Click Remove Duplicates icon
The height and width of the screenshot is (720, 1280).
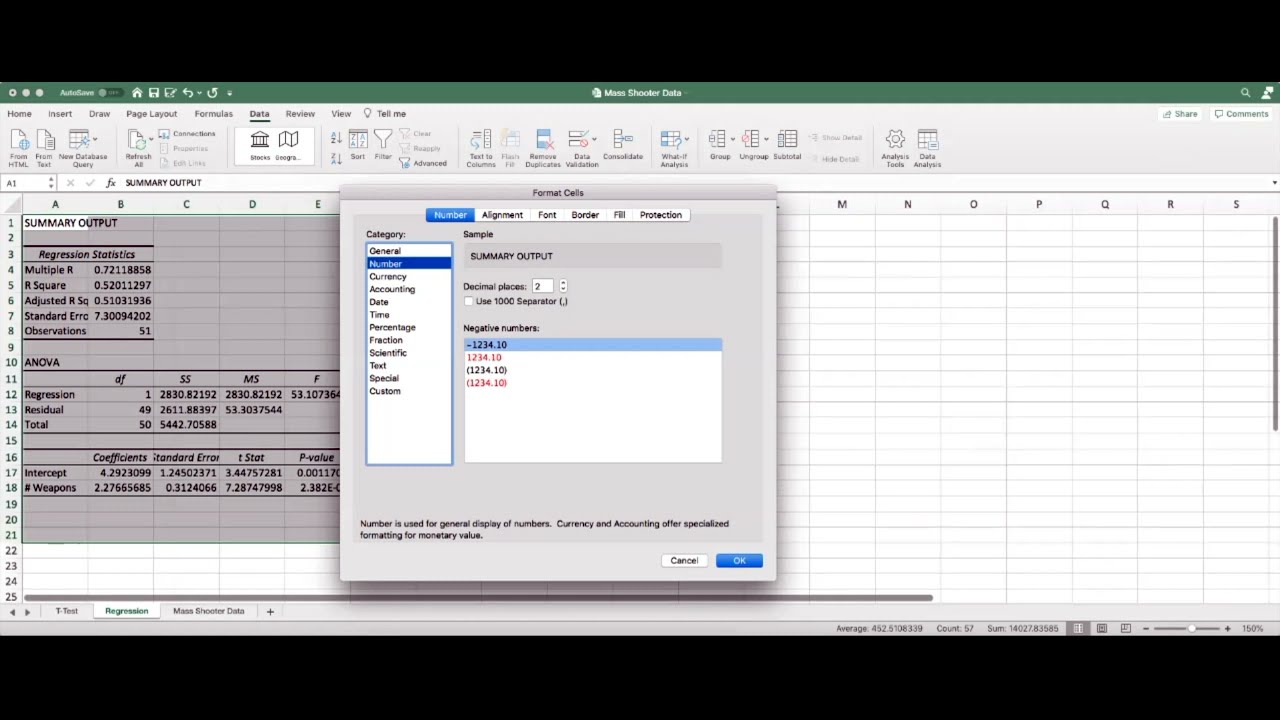(544, 140)
